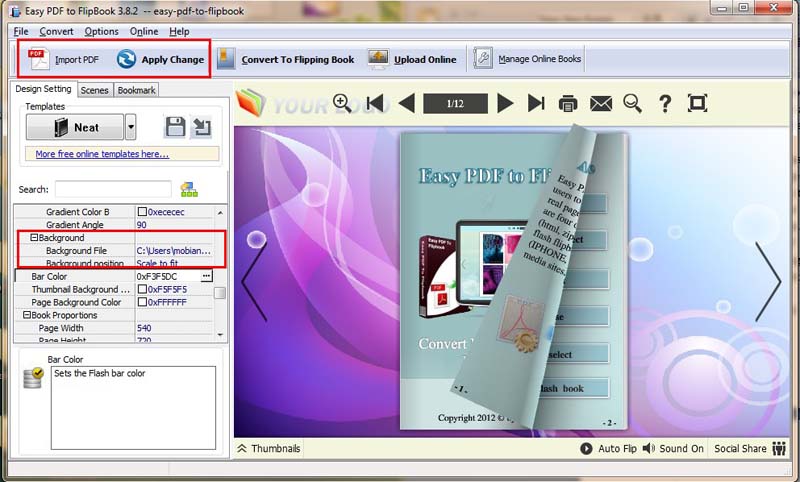Image resolution: width=800 pixels, height=482 pixels.
Task: Click the search magnifier icon in preview
Action: click(x=633, y=104)
